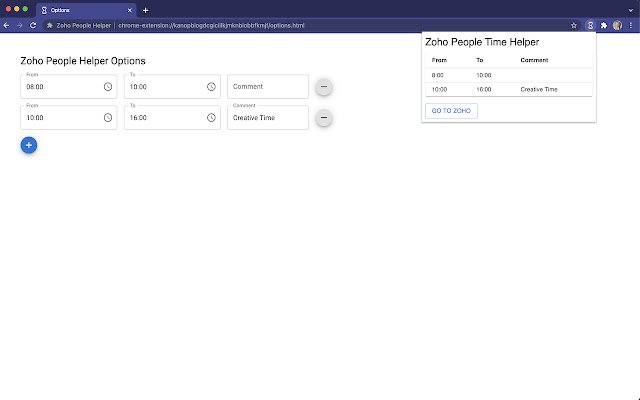Open clock picker for 10:00 To field
This screenshot has height=400, width=640.
click(211, 87)
